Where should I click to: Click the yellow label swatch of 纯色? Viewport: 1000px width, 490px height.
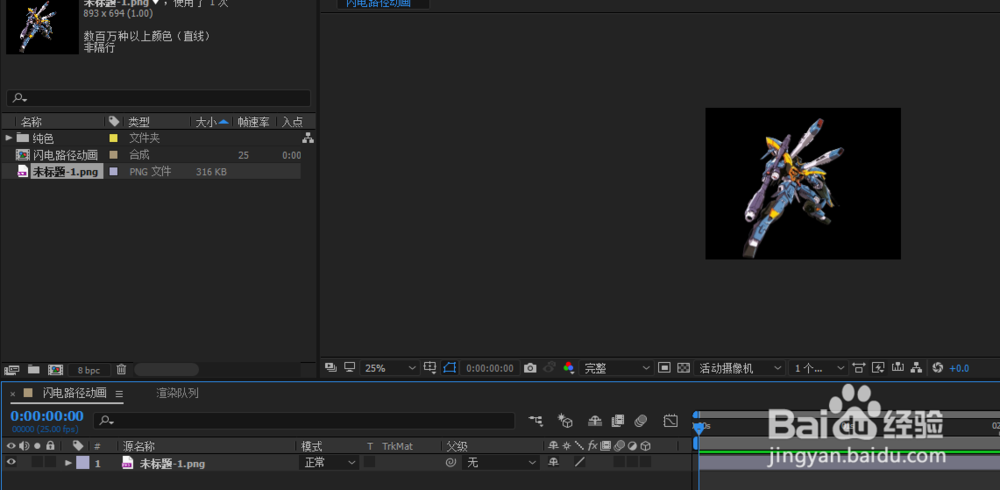pyautogui.click(x=114, y=138)
